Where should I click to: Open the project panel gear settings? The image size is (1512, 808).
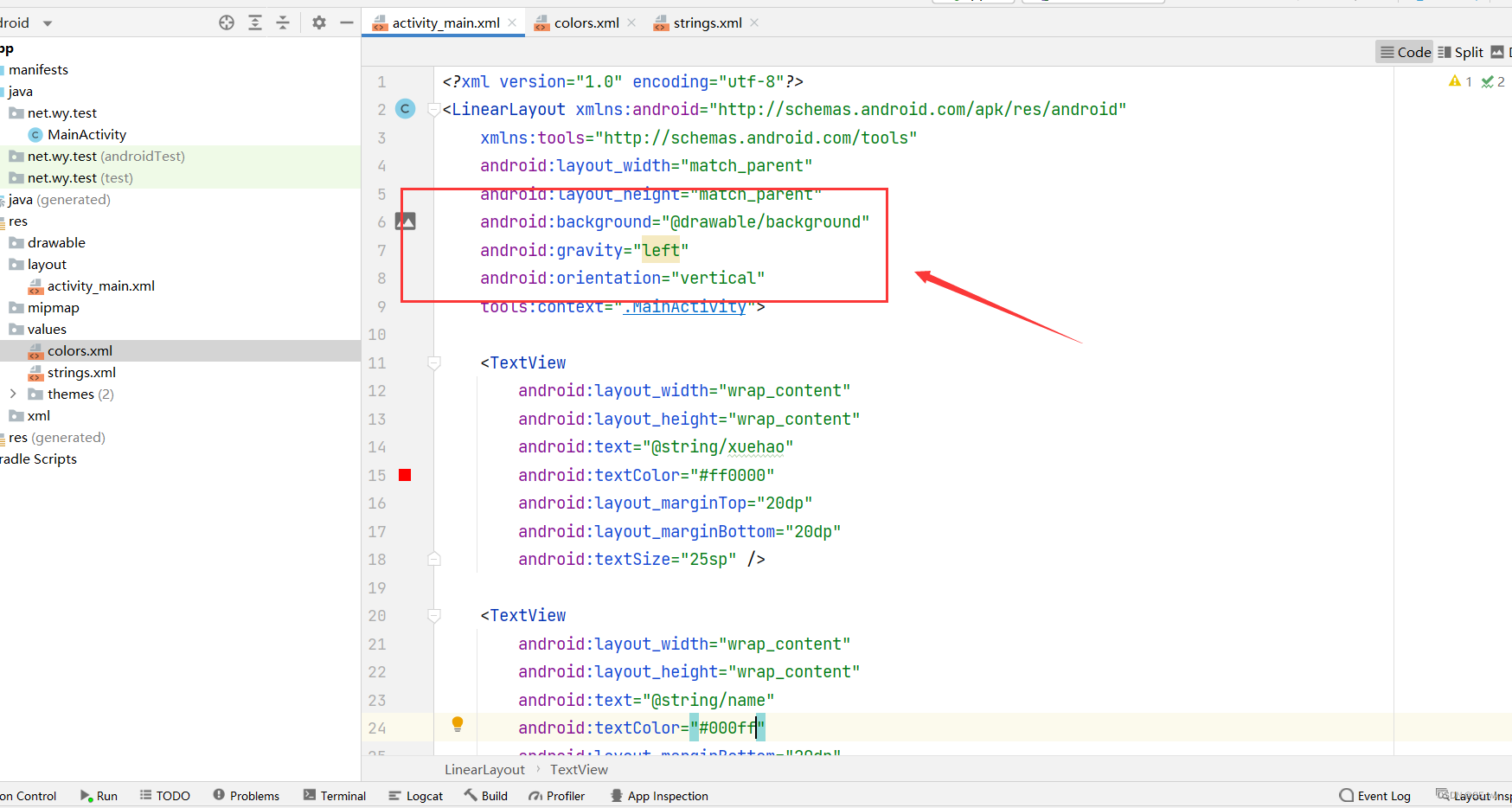[x=319, y=22]
